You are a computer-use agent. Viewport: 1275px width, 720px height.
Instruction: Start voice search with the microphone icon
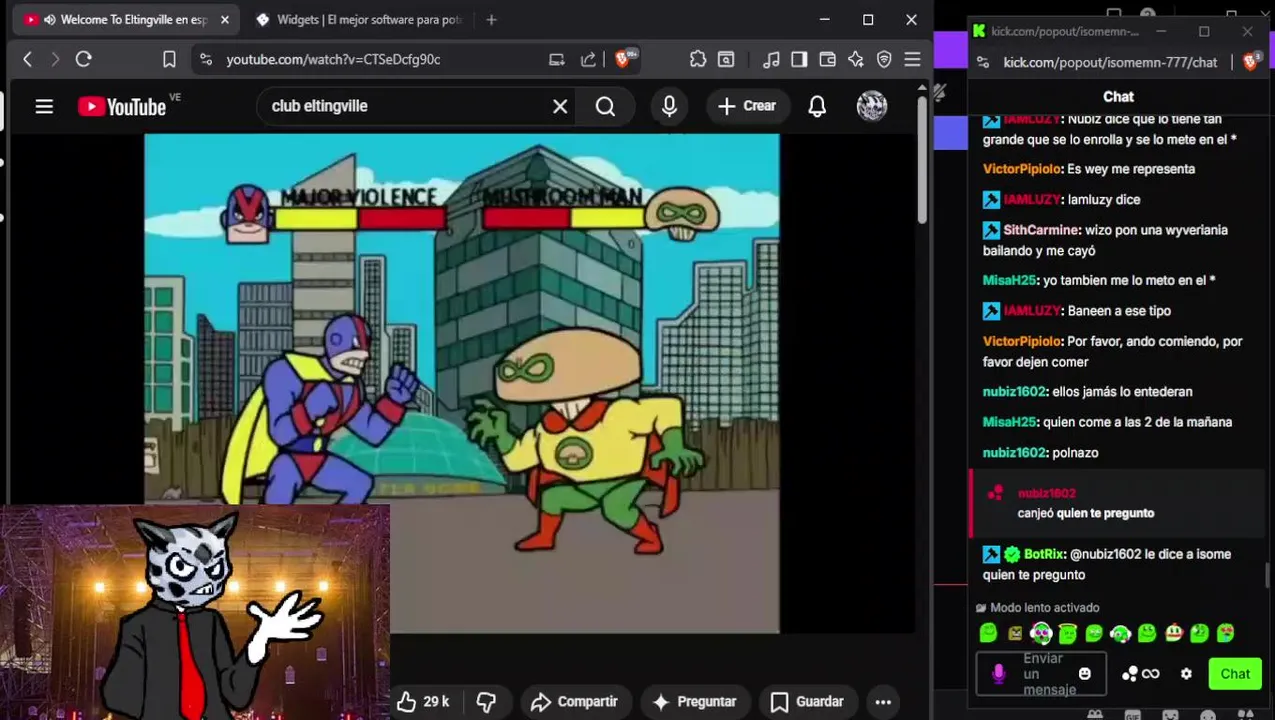tap(669, 106)
